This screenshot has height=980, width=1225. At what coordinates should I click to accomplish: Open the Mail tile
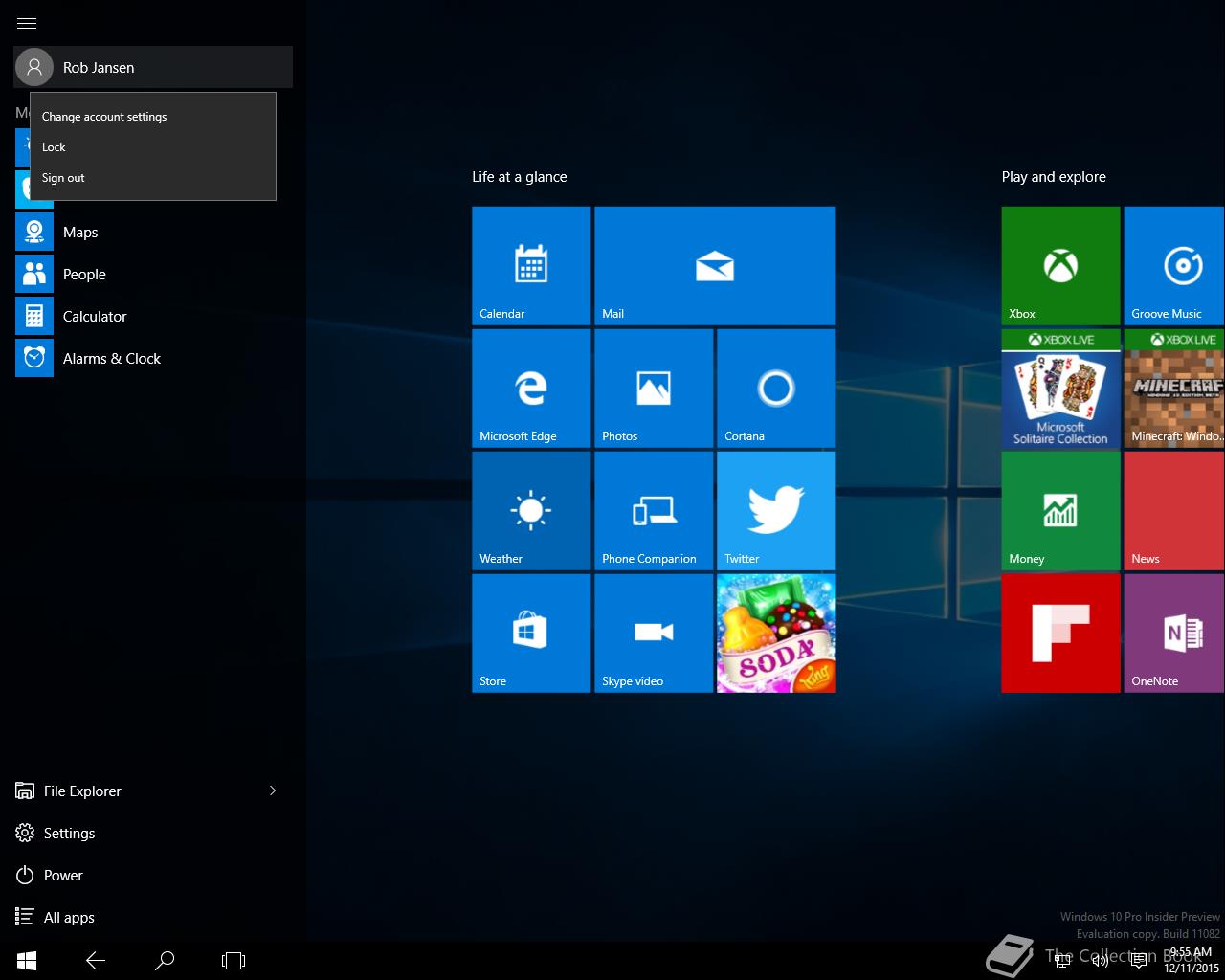[x=715, y=266]
